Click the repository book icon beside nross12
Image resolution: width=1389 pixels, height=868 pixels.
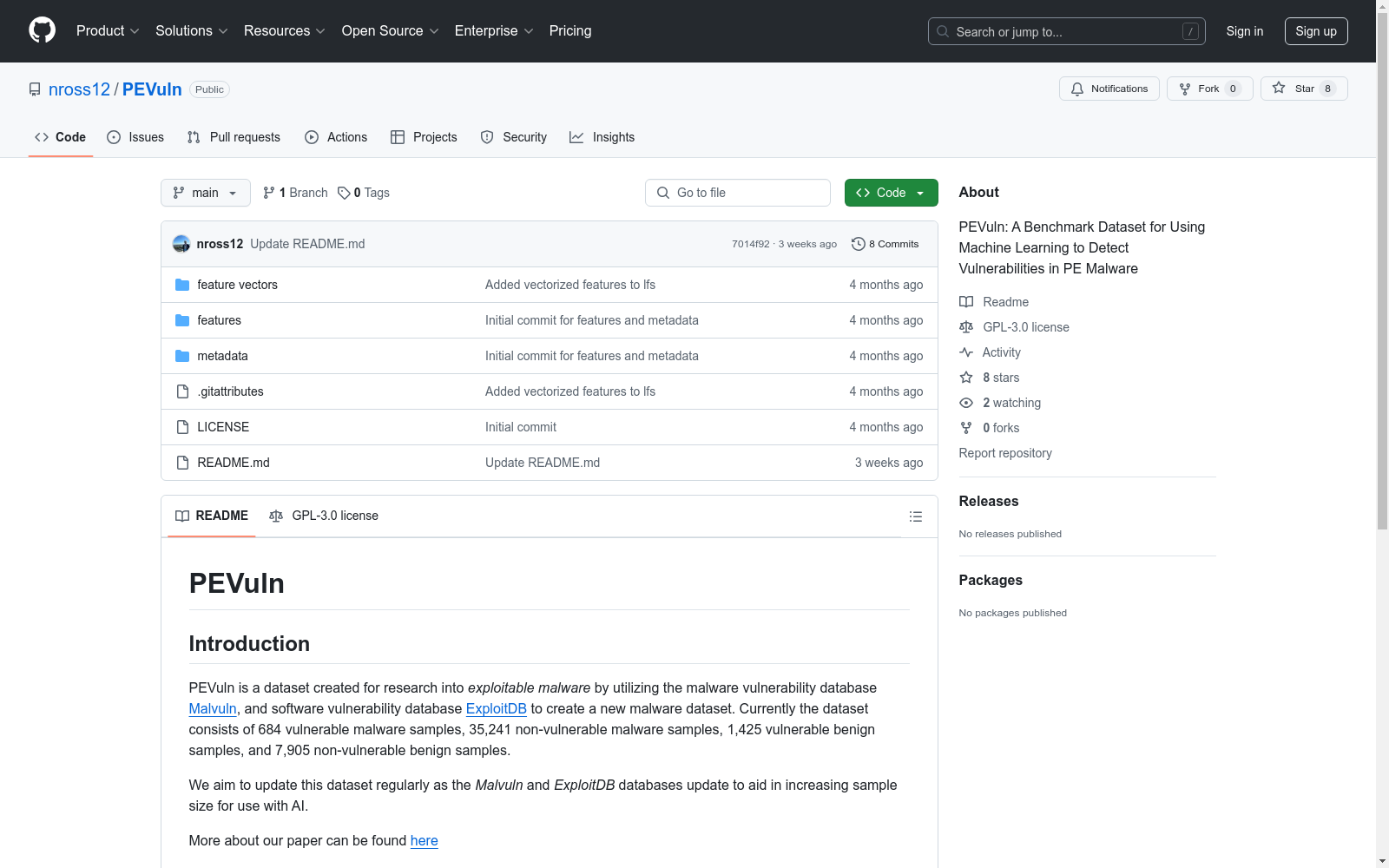(35, 89)
